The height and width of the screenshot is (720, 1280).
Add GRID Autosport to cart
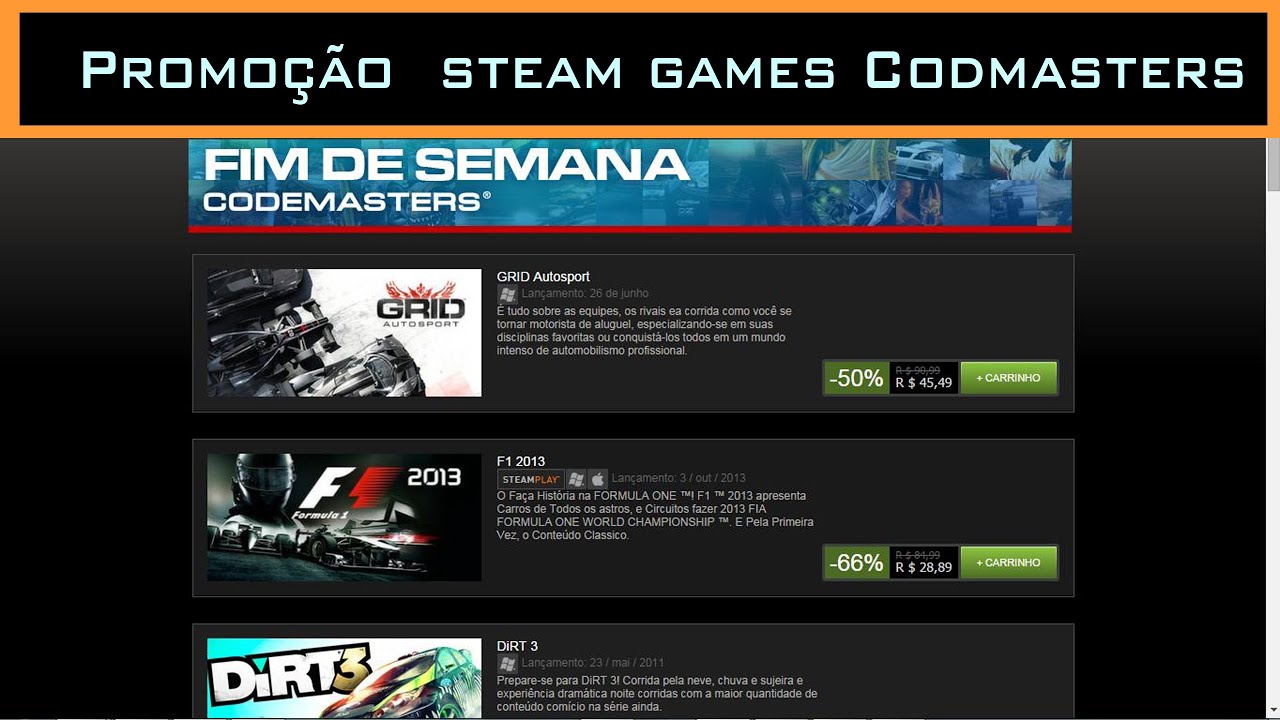(1008, 378)
